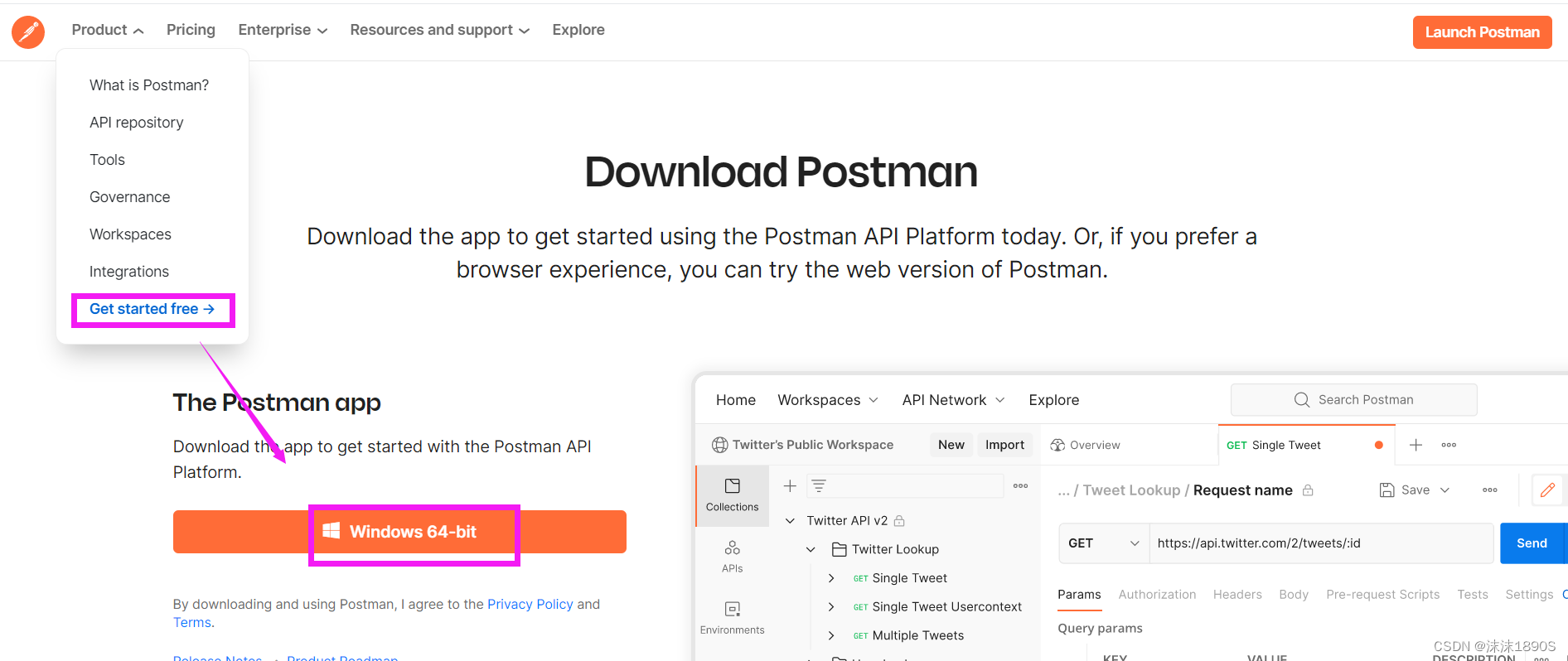Open the Settings tab
The width and height of the screenshot is (1568, 661).
click(1529, 595)
